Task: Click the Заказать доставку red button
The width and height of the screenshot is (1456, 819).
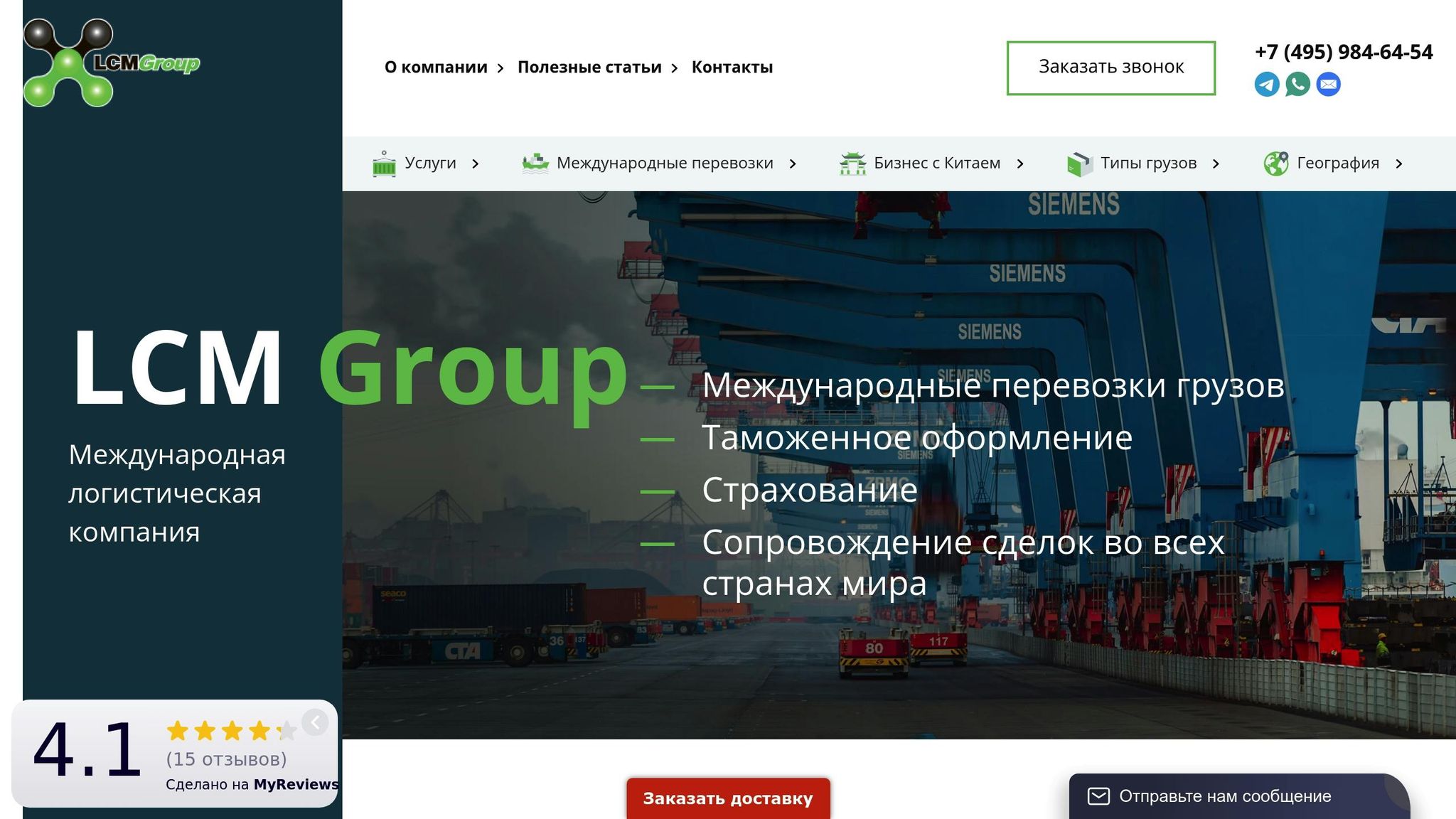Action: tap(728, 798)
